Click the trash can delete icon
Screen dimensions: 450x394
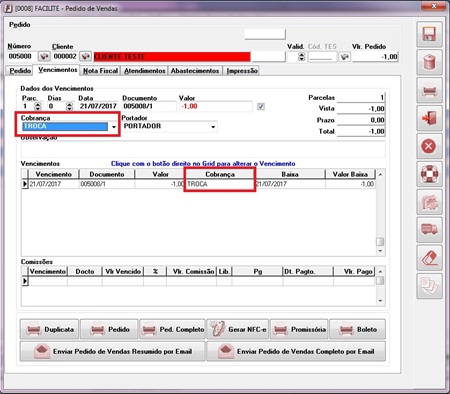(x=429, y=62)
